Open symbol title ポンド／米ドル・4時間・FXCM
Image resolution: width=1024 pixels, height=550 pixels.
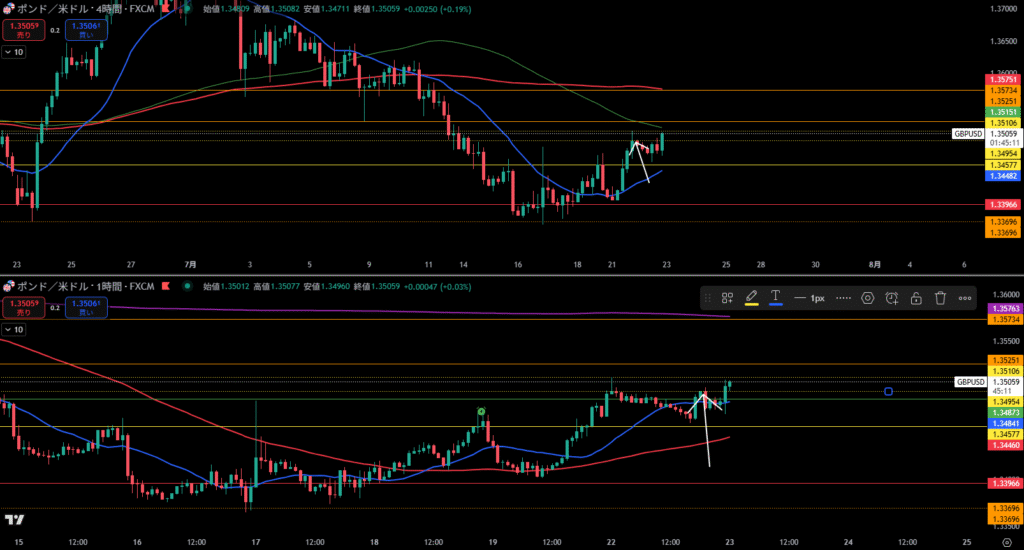tap(86, 9)
